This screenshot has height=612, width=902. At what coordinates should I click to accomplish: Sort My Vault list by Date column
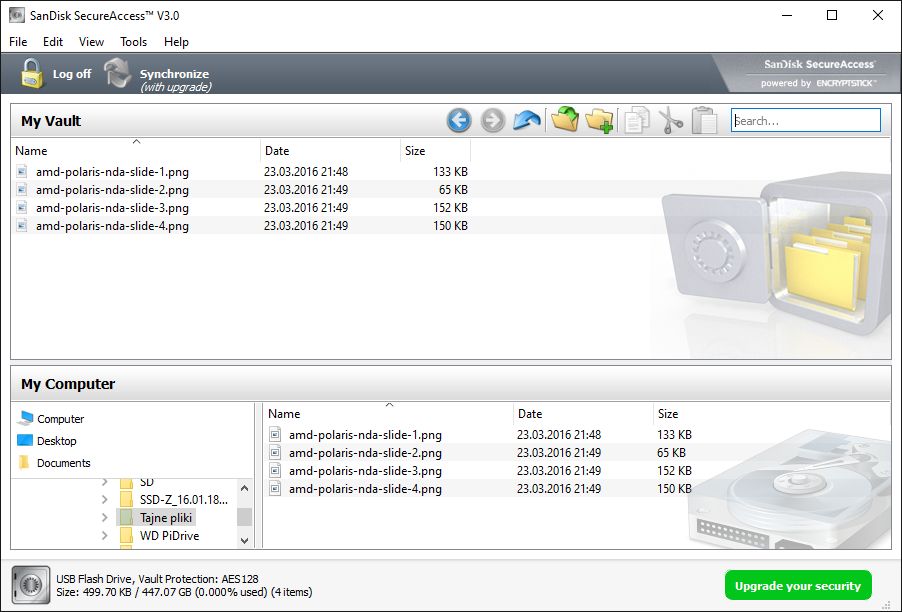pyautogui.click(x=330, y=150)
